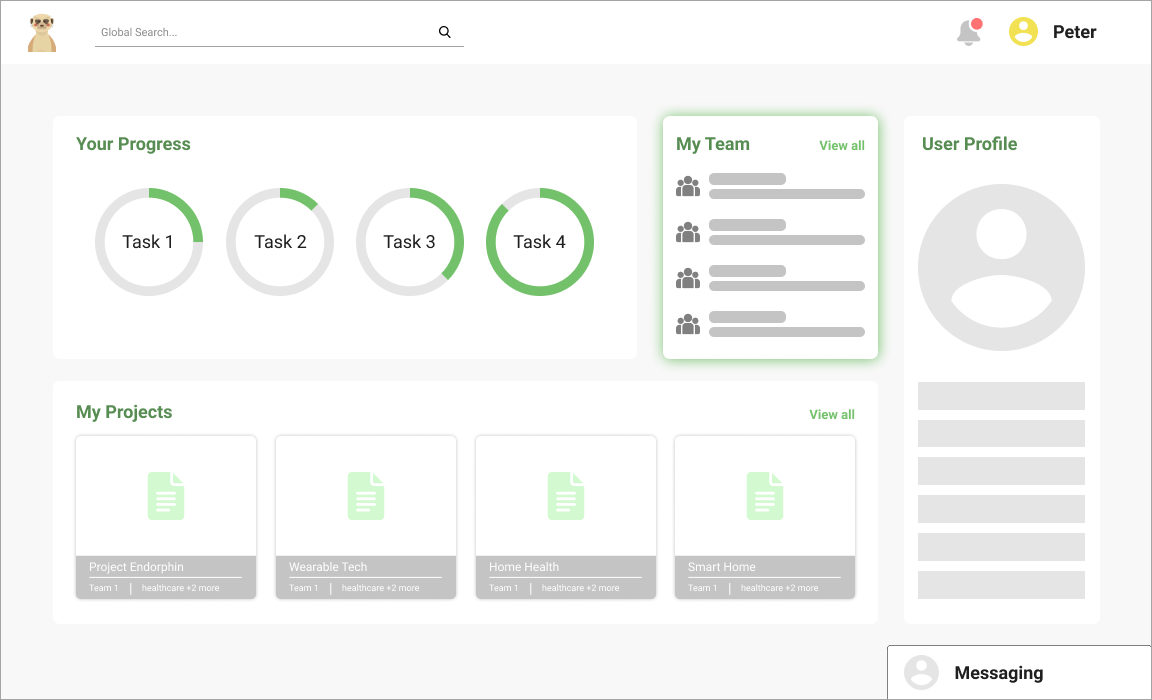Click the Smart Home document icon

(x=765, y=496)
